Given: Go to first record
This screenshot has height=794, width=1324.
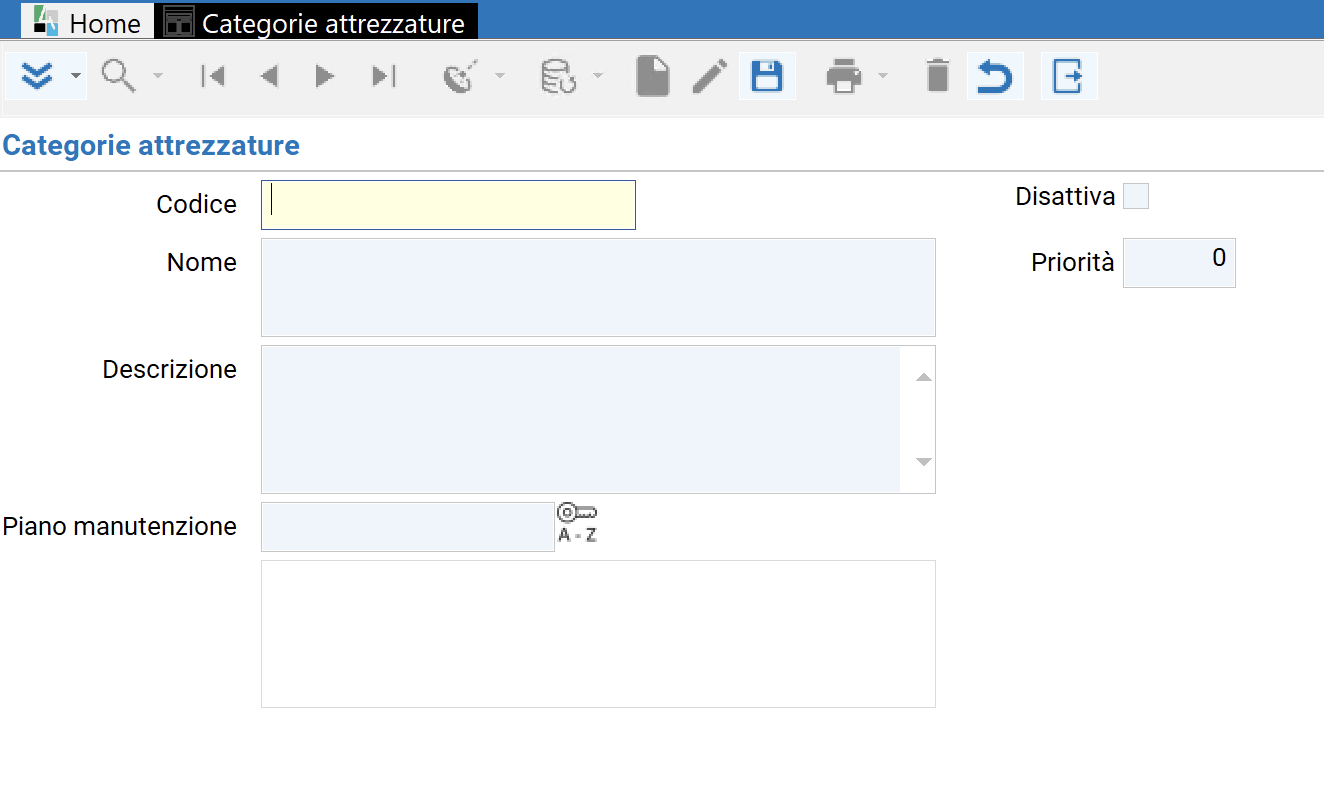Looking at the screenshot, I should (x=213, y=76).
